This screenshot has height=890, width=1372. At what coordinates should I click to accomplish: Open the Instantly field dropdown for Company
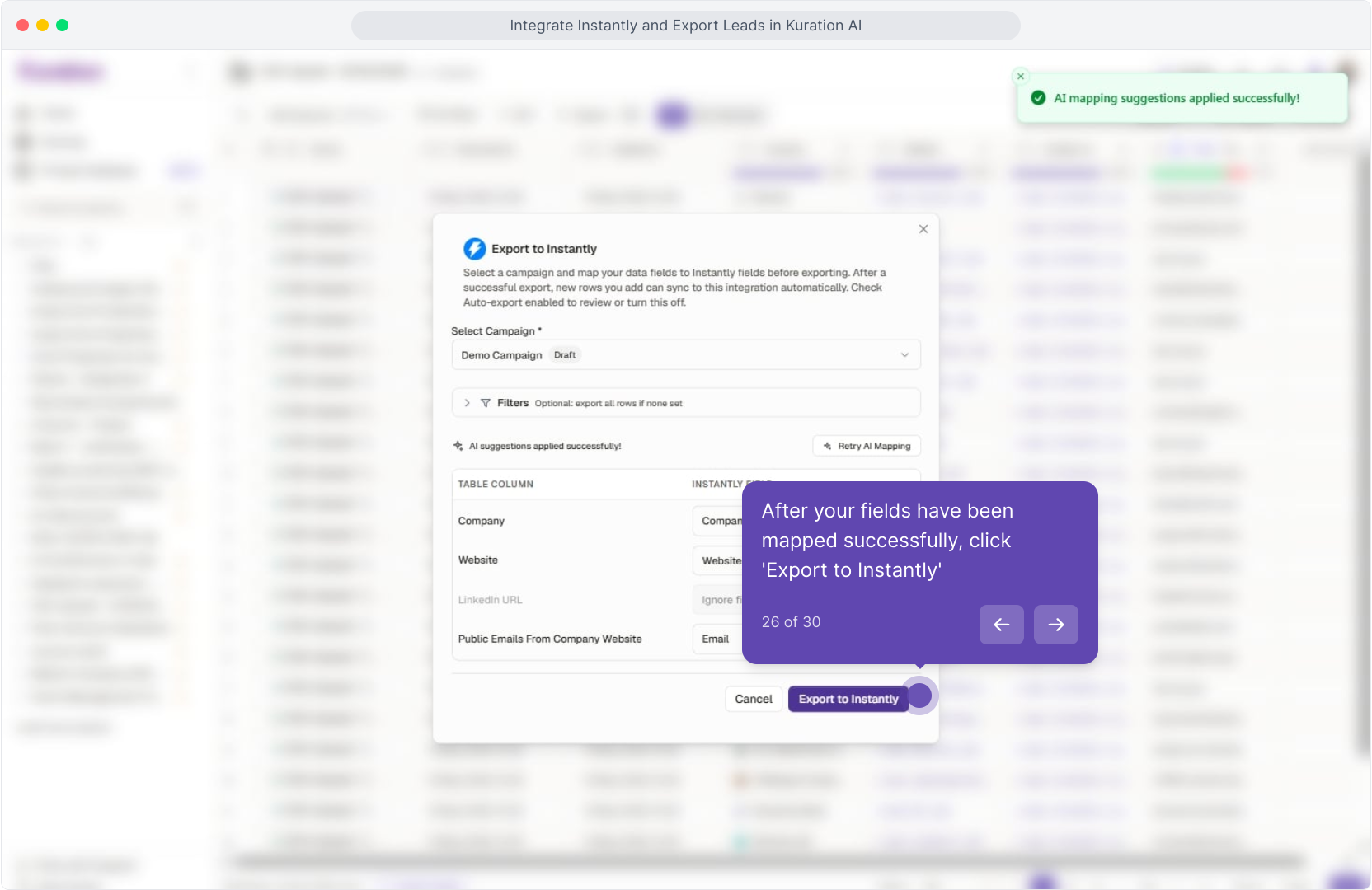718,521
